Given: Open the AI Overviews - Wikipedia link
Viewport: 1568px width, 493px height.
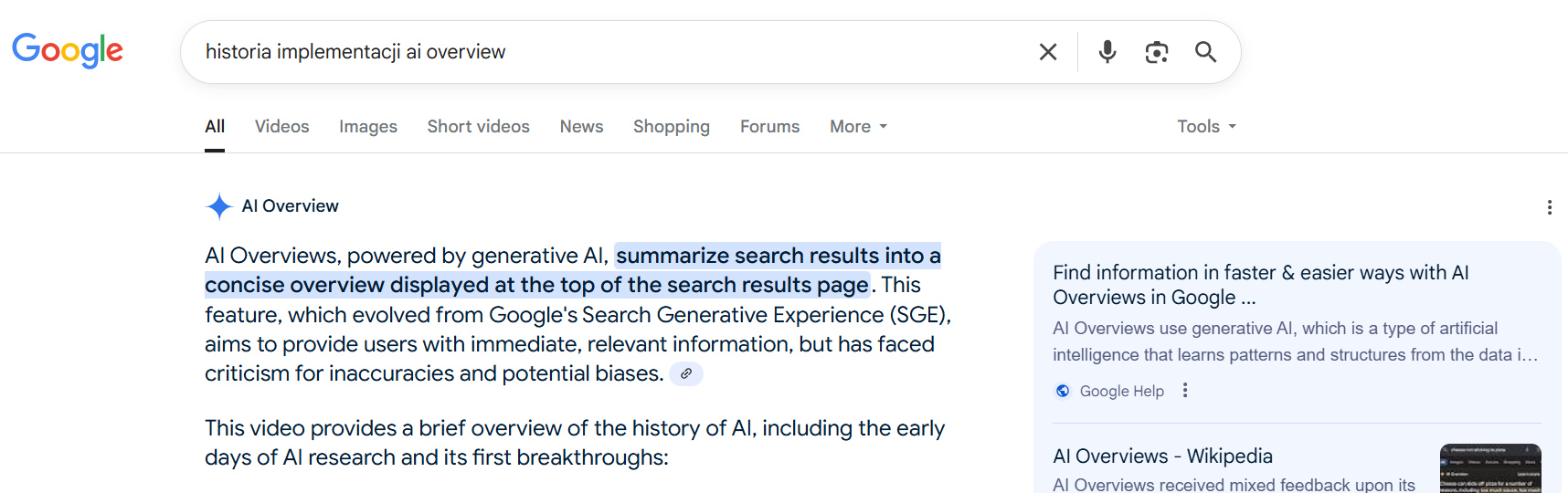Looking at the screenshot, I should click(x=1163, y=456).
